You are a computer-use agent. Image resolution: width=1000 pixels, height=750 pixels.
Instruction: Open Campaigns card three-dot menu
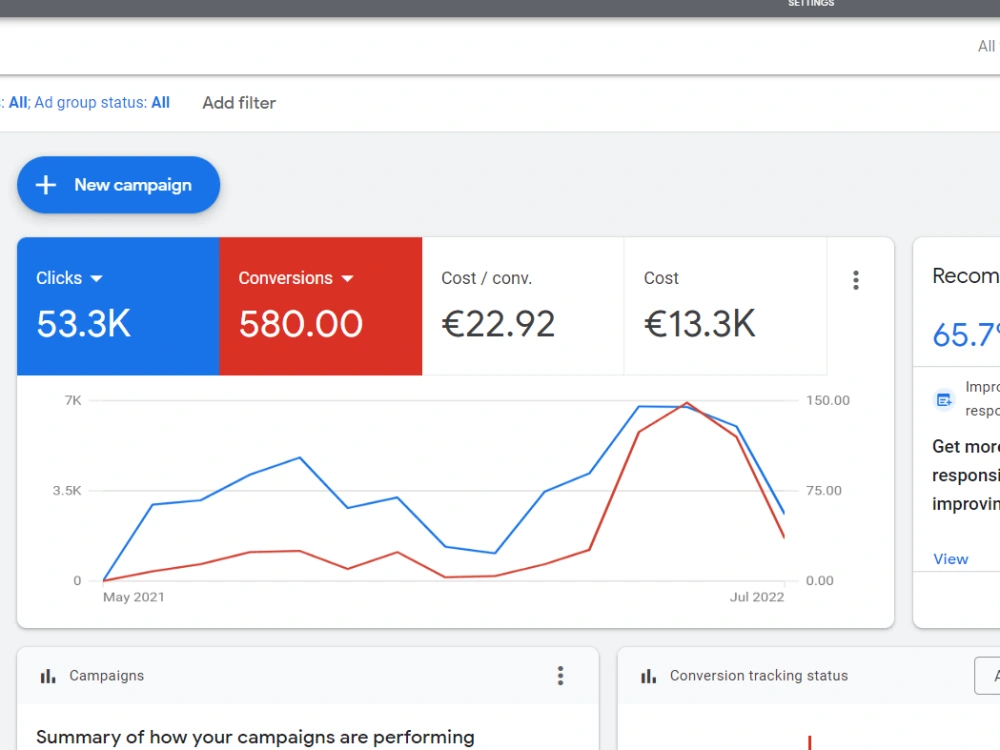561,676
